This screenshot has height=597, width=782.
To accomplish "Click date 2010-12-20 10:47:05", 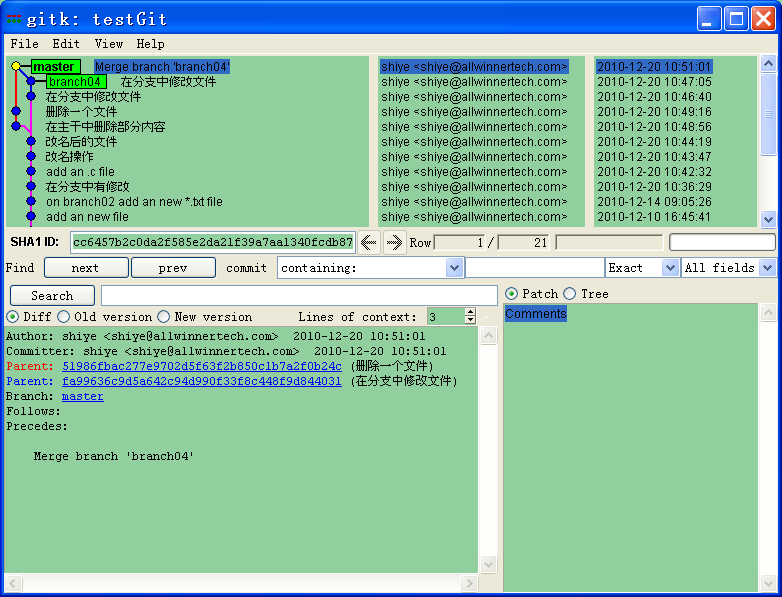I will (x=654, y=82).
